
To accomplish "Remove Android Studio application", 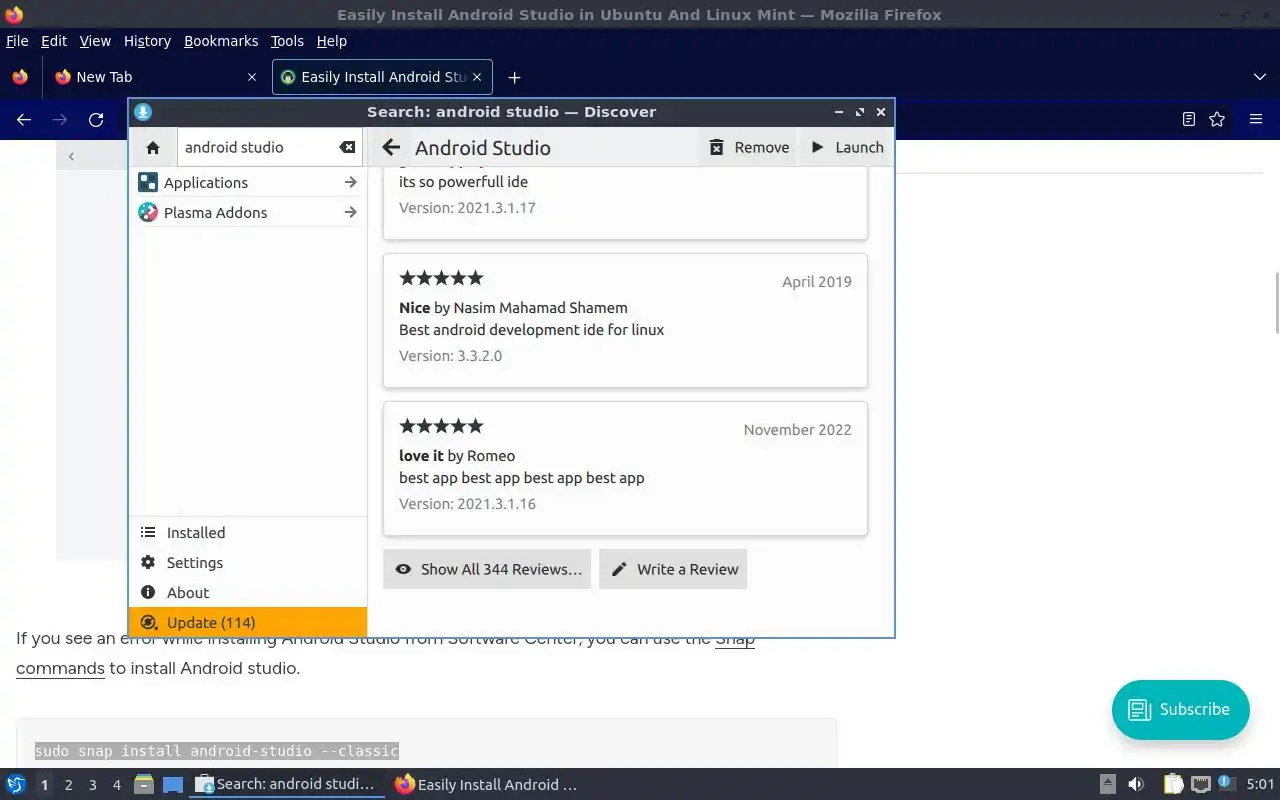I will click(750, 147).
